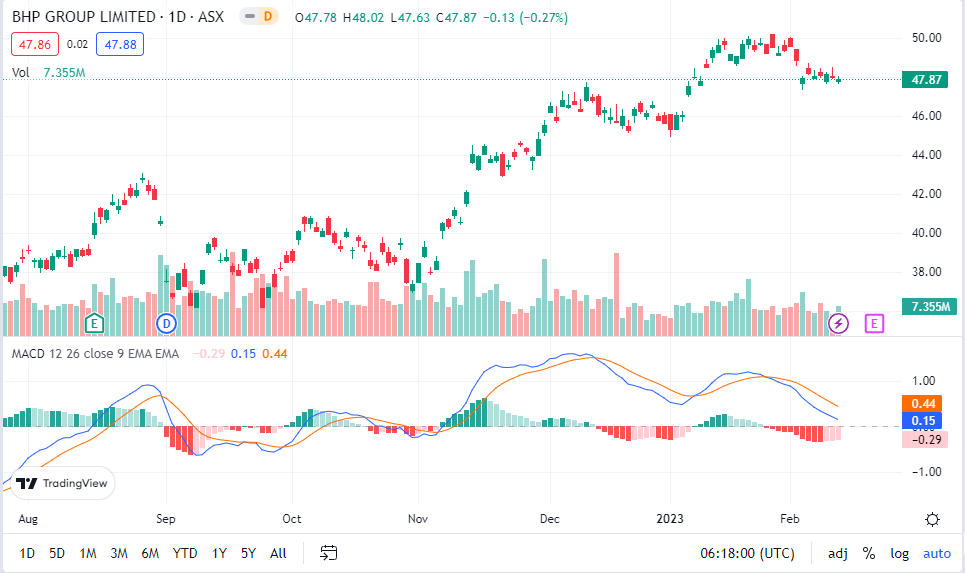
Task: Click the 47.87 current price label
Action: click(922, 79)
